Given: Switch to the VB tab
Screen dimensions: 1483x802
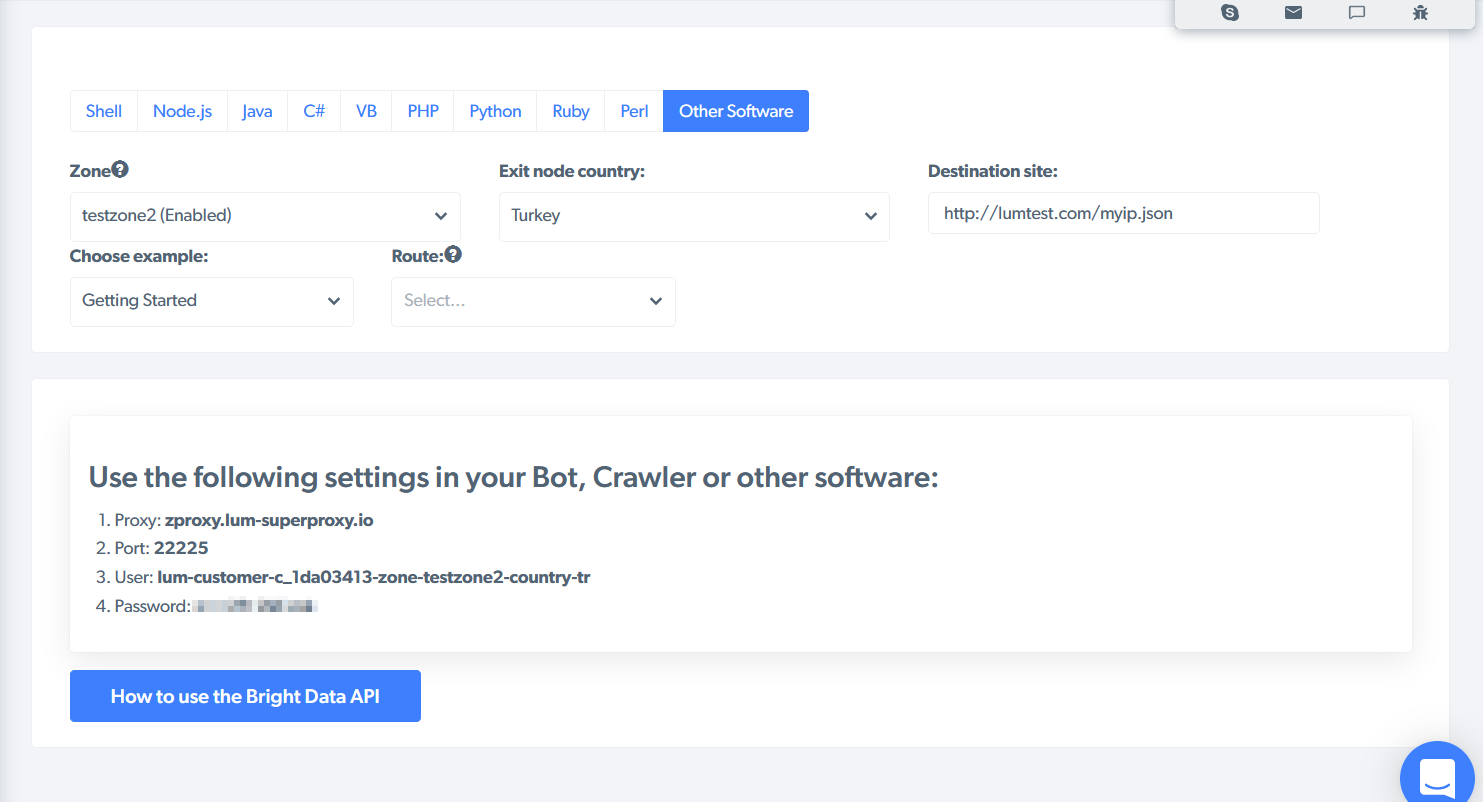Looking at the screenshot, I should click(366, 111).
